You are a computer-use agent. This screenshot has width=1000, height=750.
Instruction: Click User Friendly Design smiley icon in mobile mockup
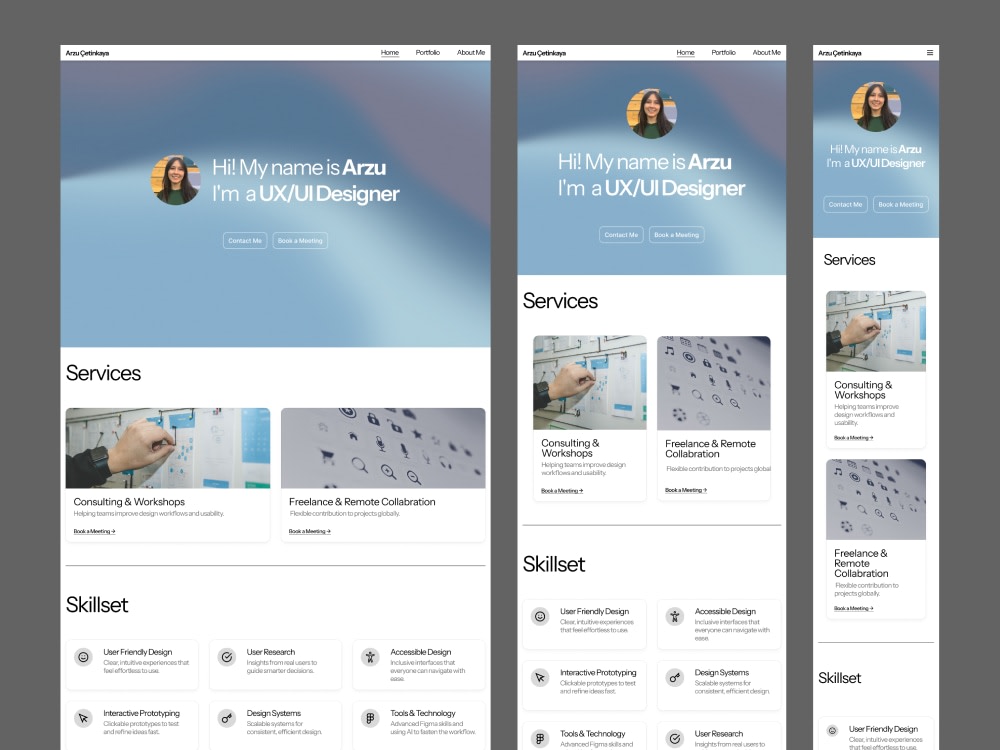point(832,731)
